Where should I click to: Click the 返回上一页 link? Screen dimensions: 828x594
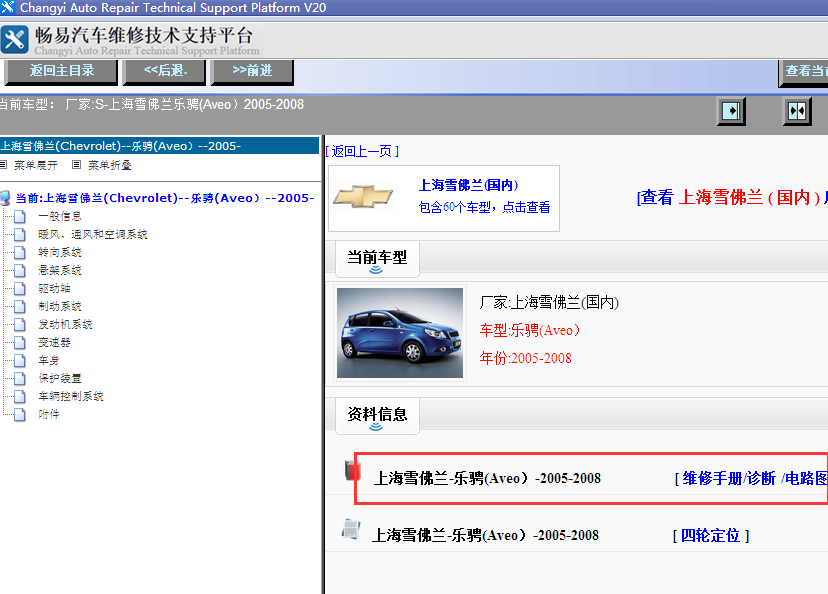[362, 152]
